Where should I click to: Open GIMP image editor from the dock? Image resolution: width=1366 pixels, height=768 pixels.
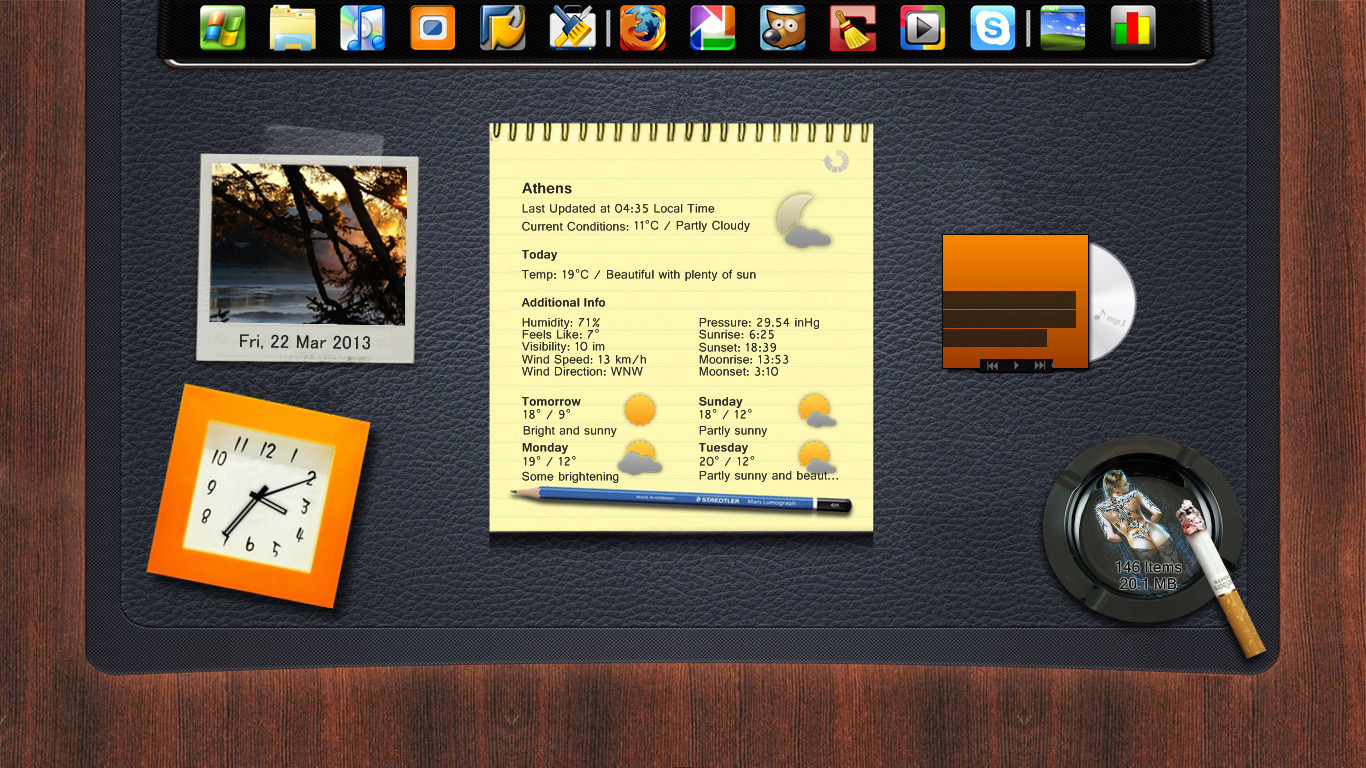pyautogui.click(x=783, y=29)
